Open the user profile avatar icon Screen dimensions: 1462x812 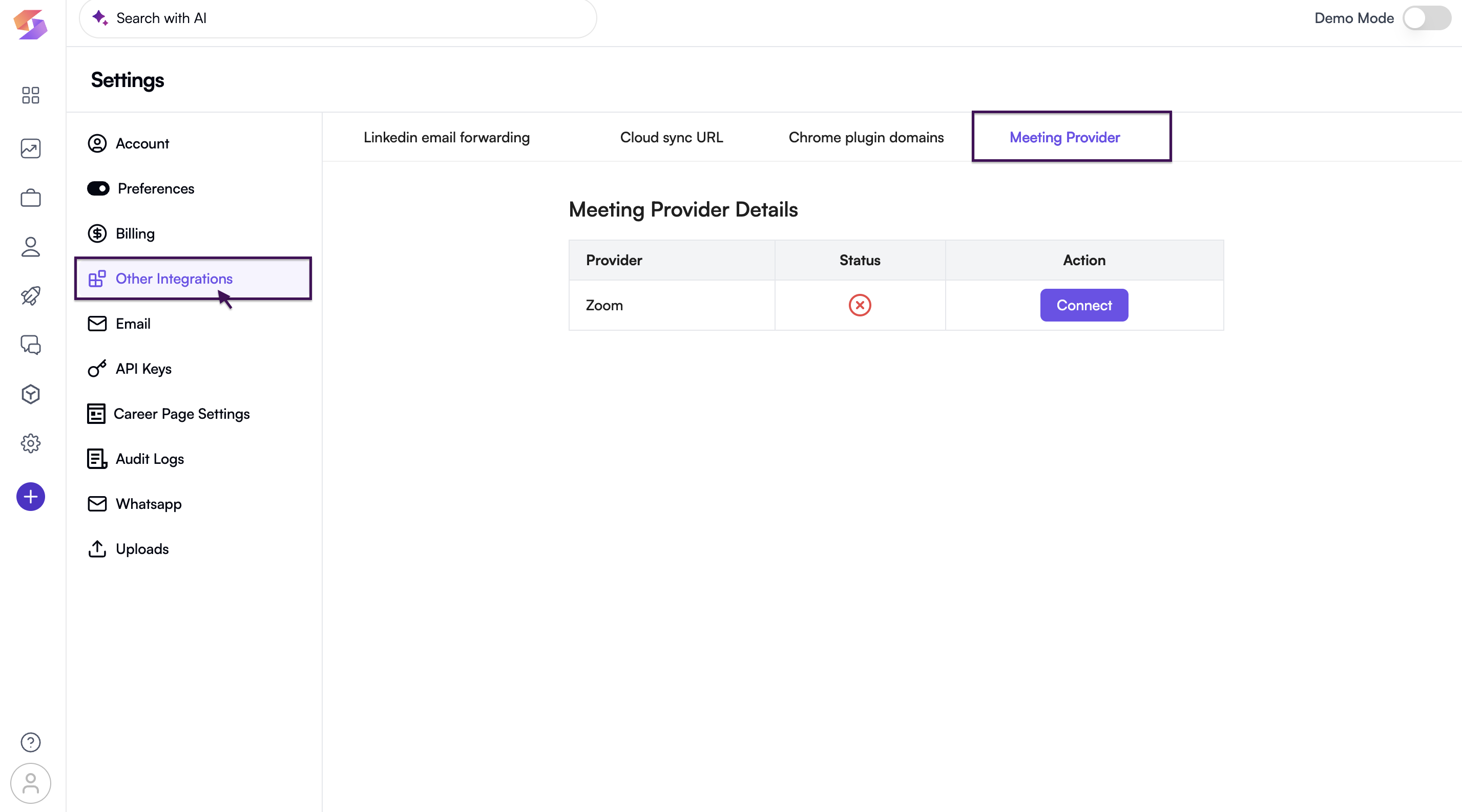click(x=31, y=784)
